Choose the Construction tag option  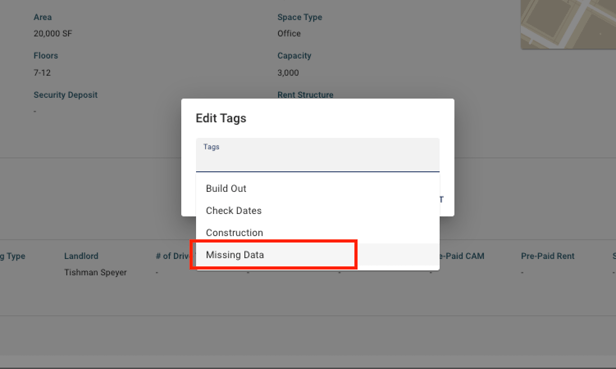[317, 233]
